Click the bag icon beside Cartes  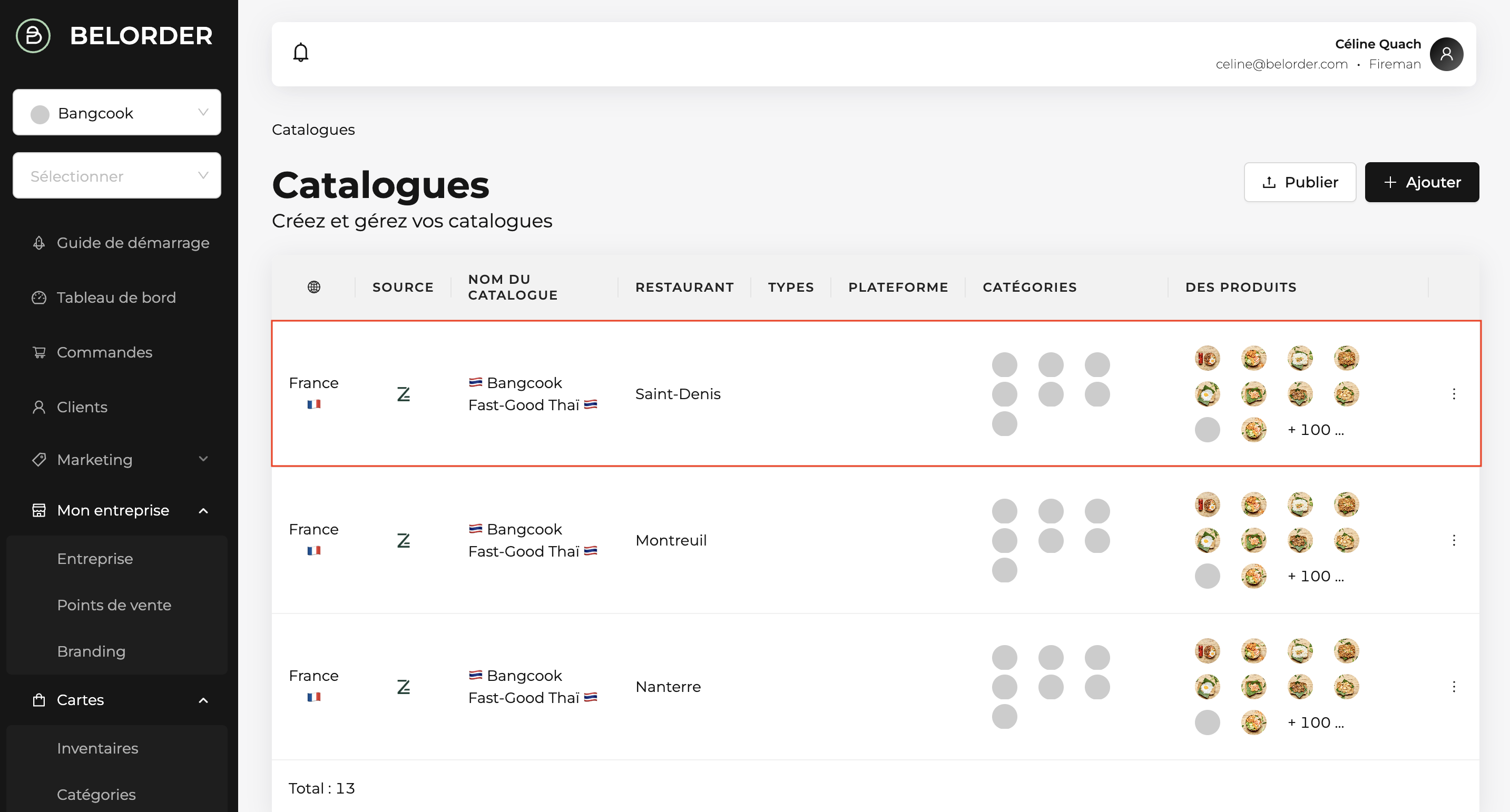38,700
